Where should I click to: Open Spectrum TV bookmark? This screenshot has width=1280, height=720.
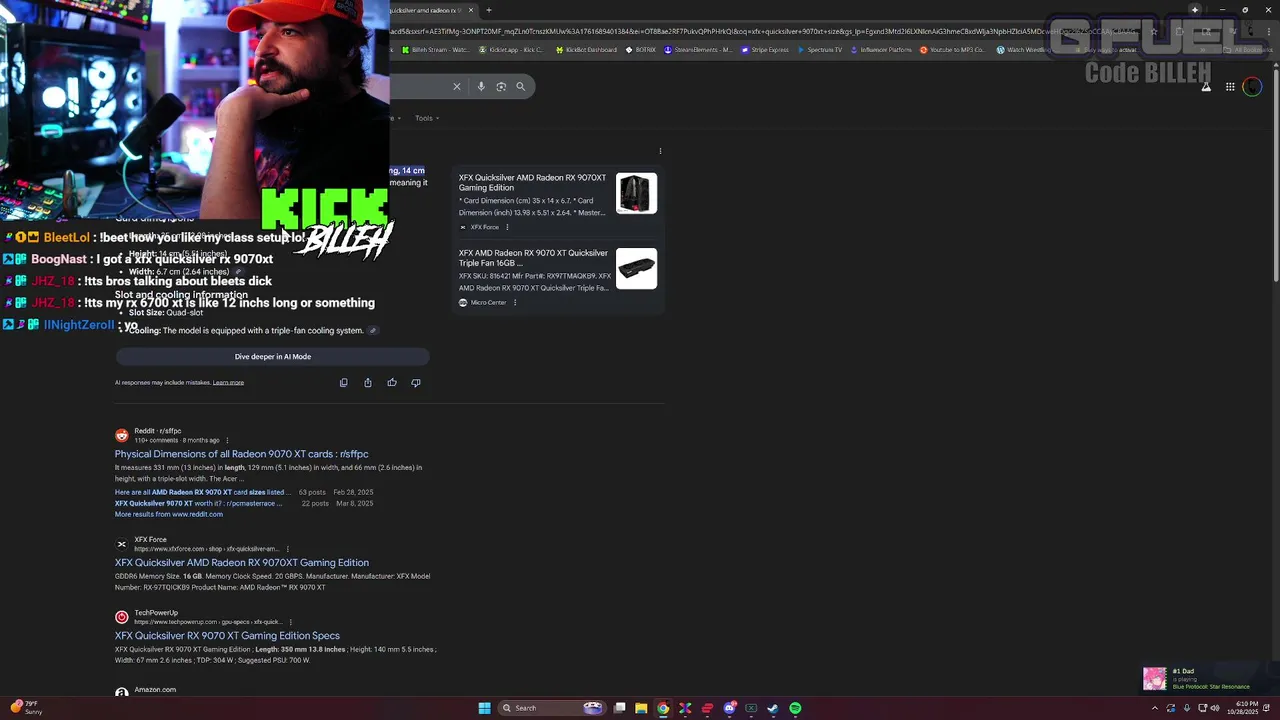click(x=820, y=49)
